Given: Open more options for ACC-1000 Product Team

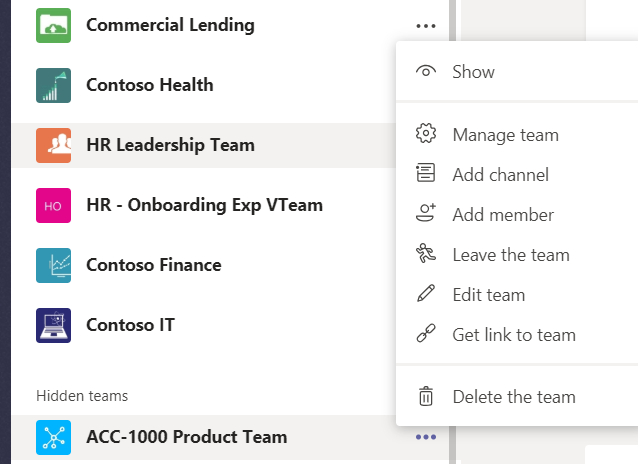Looking at the screenshot, I should pyautogui.click(x=426, y=437).
